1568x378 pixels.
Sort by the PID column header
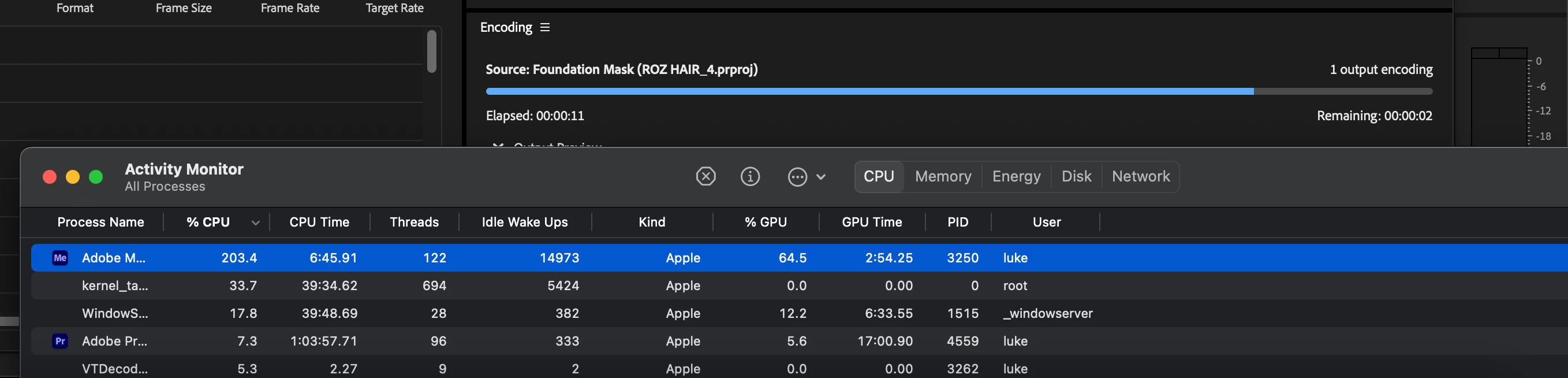click(x=957, y=223)
